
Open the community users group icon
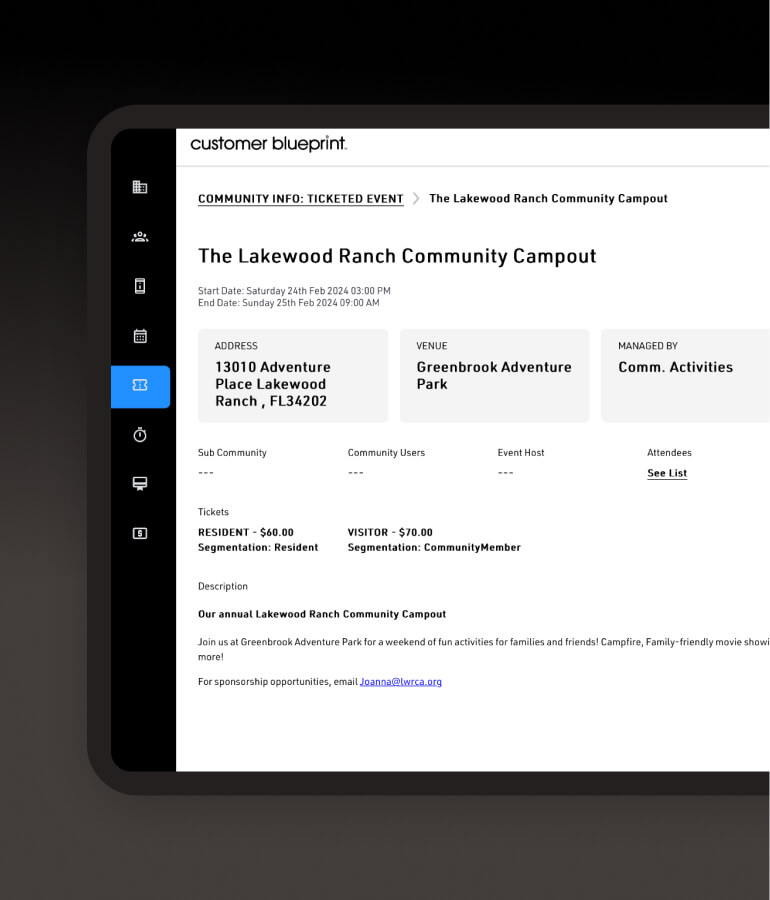point(140,236)
